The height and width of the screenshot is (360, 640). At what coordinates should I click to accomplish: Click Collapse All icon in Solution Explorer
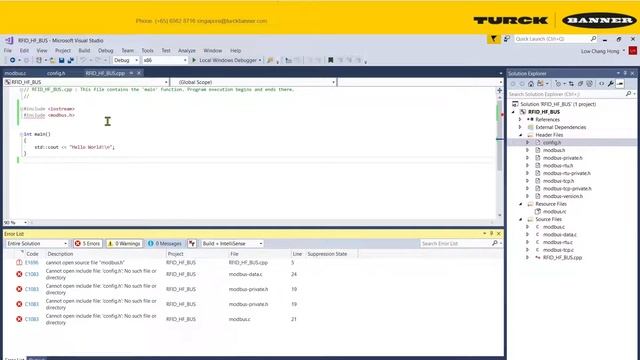[580, 84]
